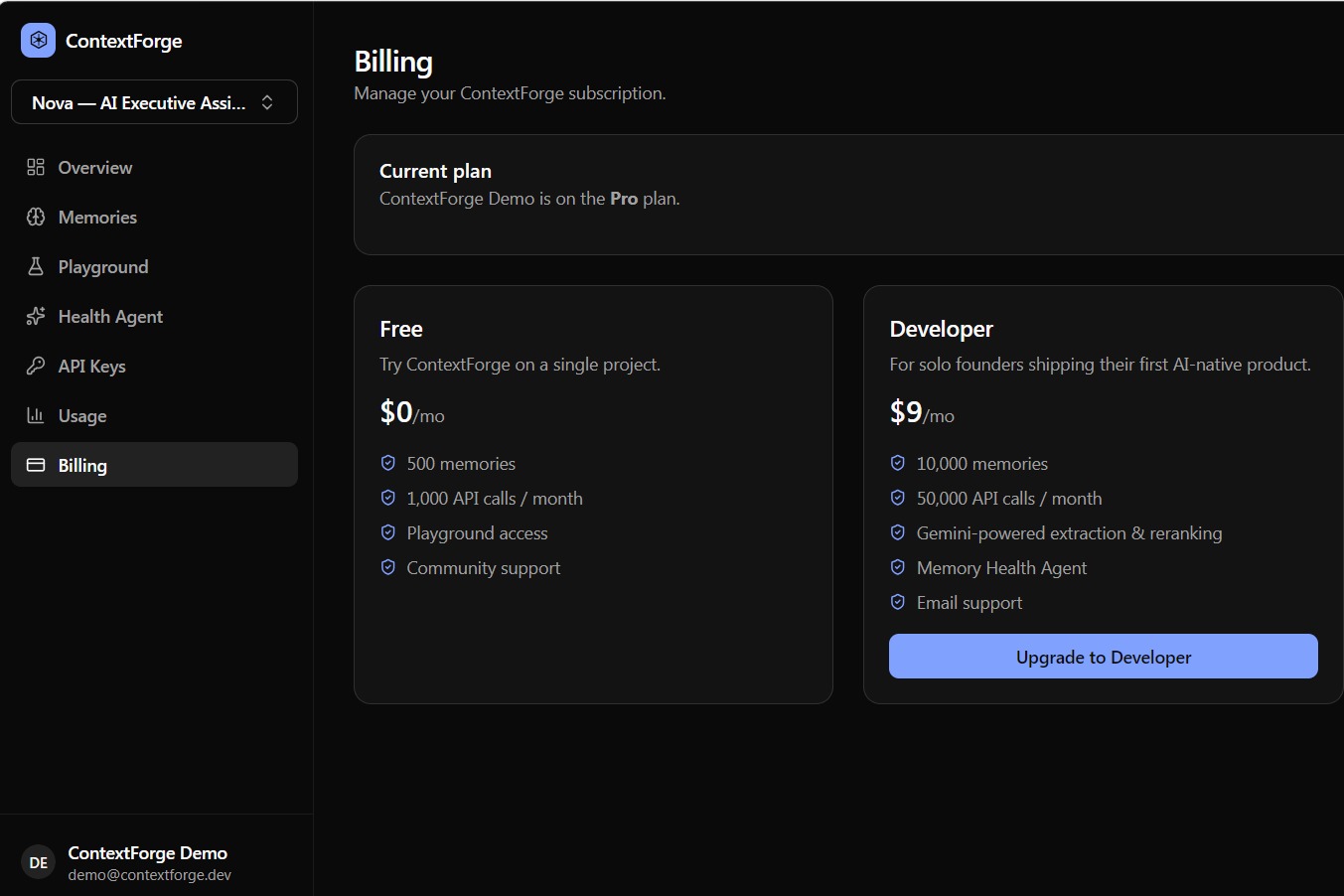The height and width of the screenshot is (896, 1344).
Task: Click the bar chart icon for Usage
Action: (x=36, y=415)
